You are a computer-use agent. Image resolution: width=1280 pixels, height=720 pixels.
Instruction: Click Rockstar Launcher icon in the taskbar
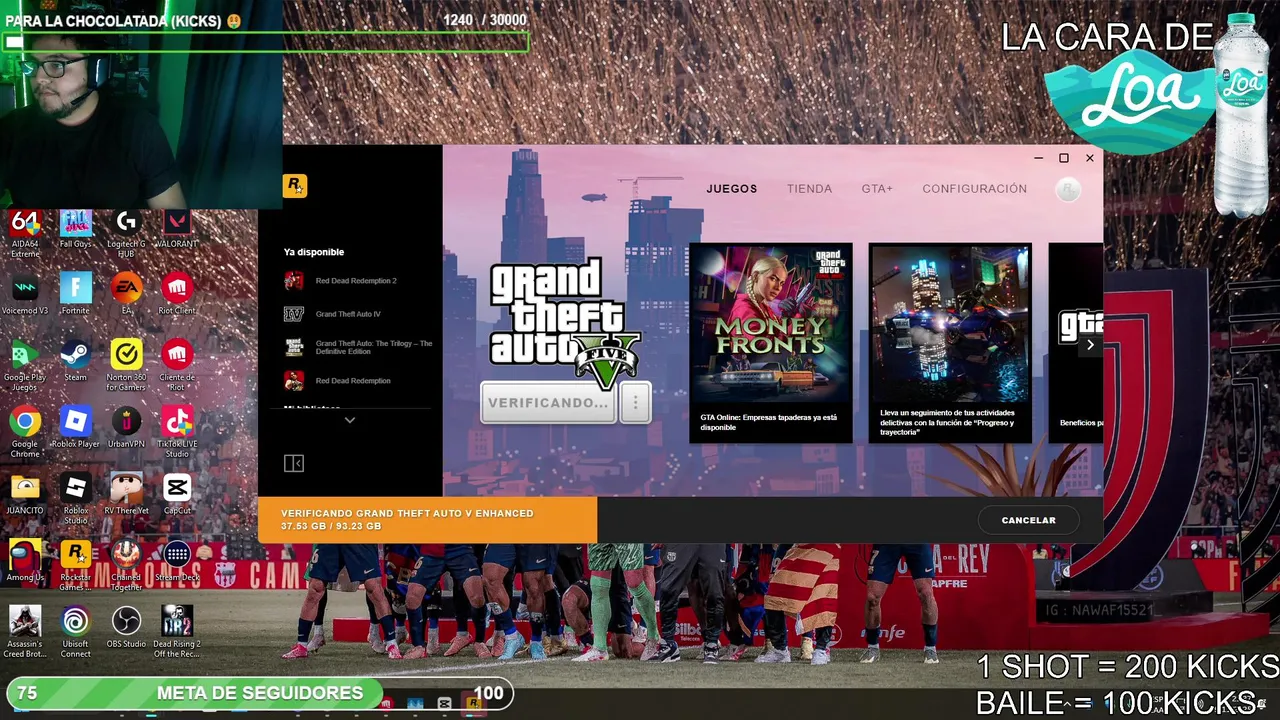(473, 703)
